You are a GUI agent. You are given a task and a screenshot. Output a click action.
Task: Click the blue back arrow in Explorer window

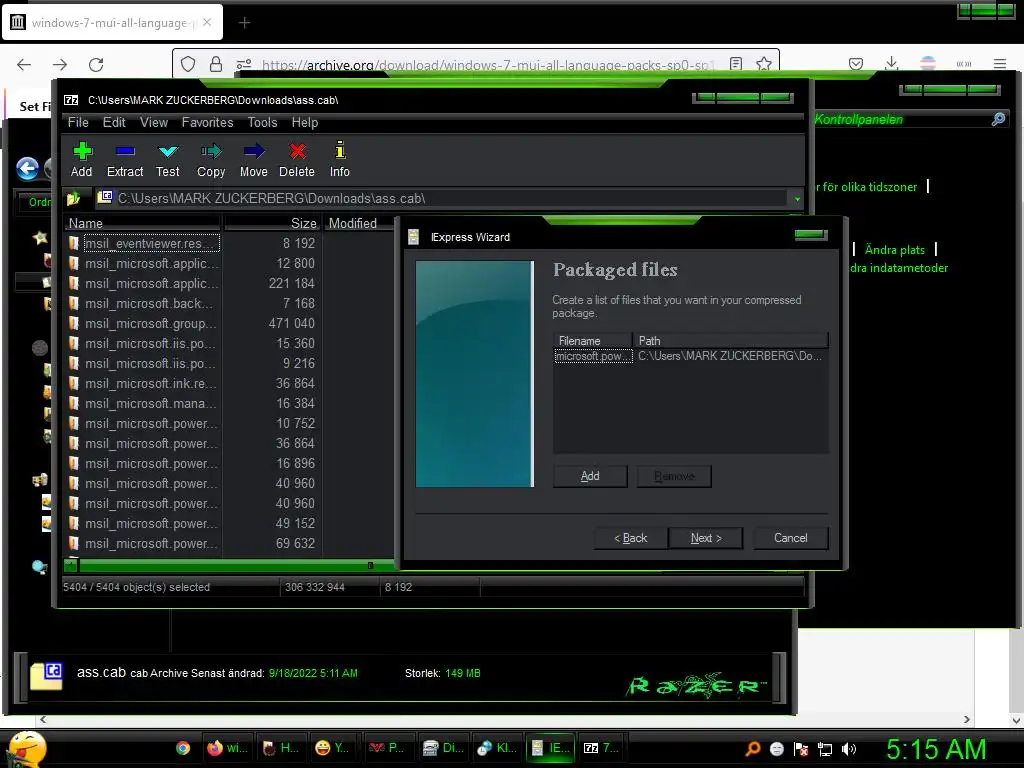click(27, 168)
